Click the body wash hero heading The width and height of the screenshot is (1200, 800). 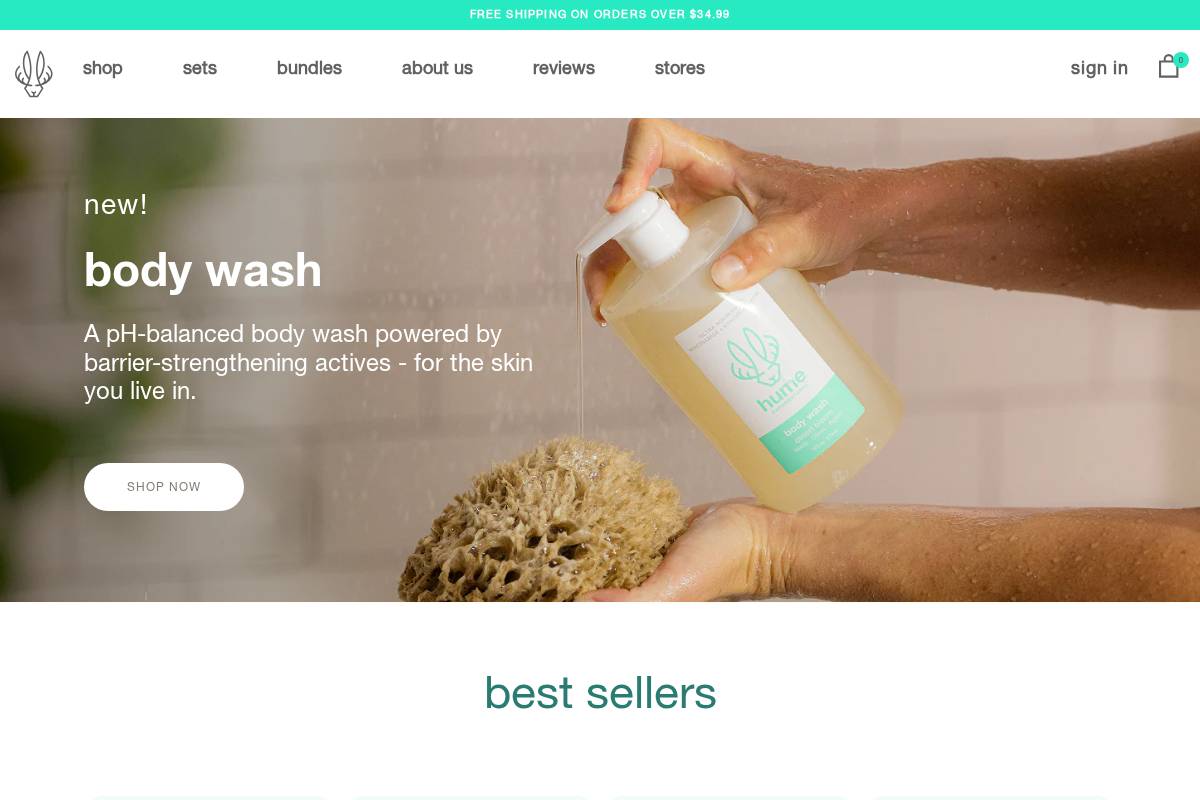[x=203, y=270]
